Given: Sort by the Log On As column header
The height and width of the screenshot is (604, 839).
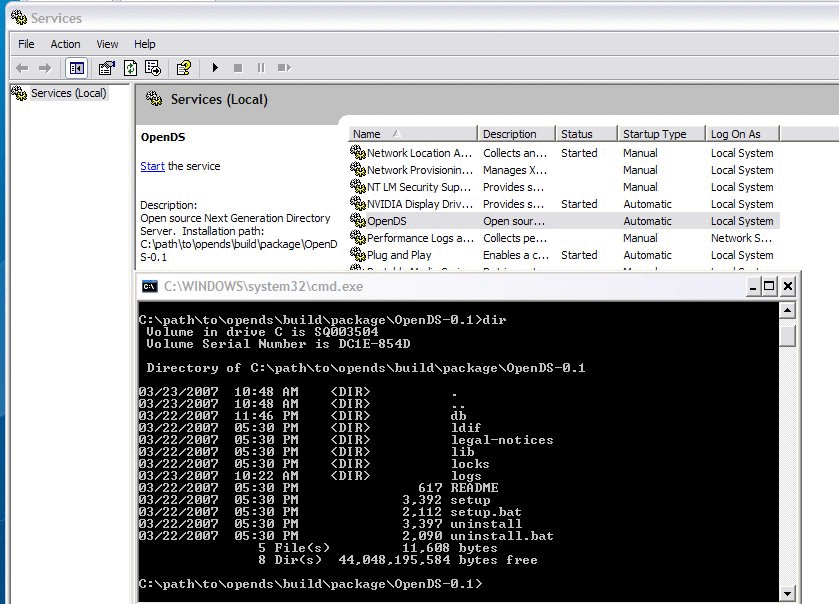Looking at the screenshot, I should [743, 134].
